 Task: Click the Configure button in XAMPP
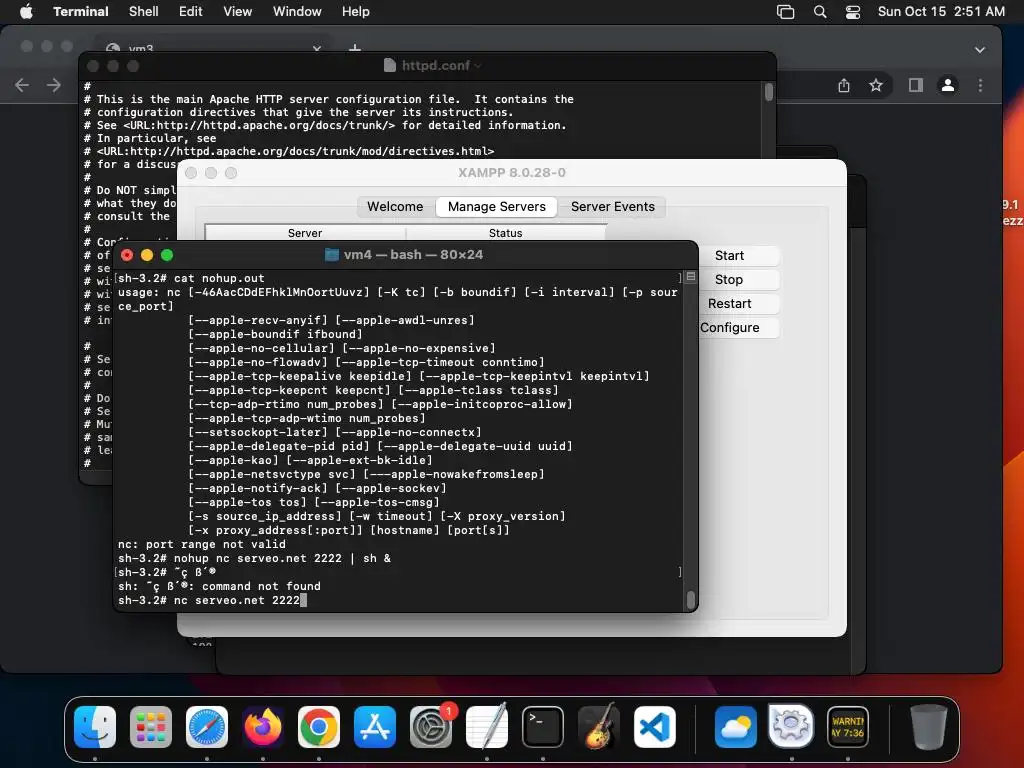pyautogui.click(x=729, y=328)
